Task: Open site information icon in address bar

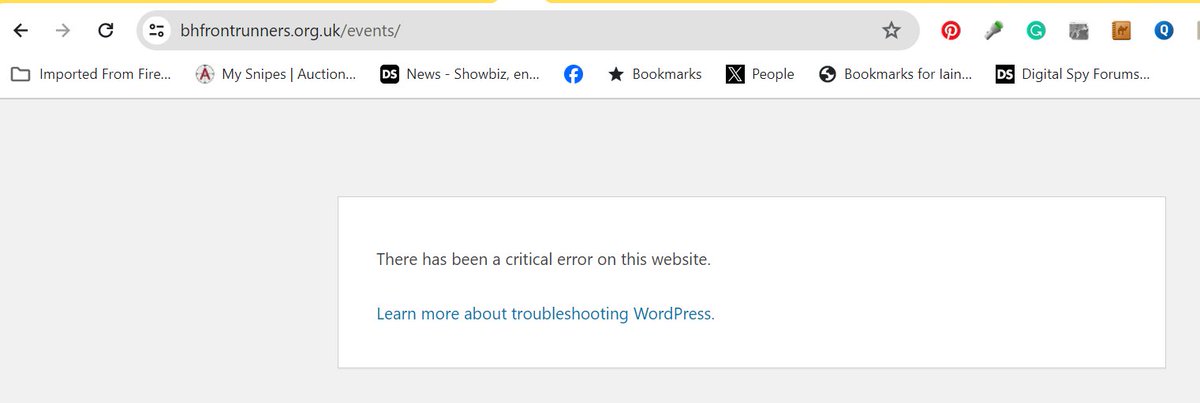Action: coord(156,31)
